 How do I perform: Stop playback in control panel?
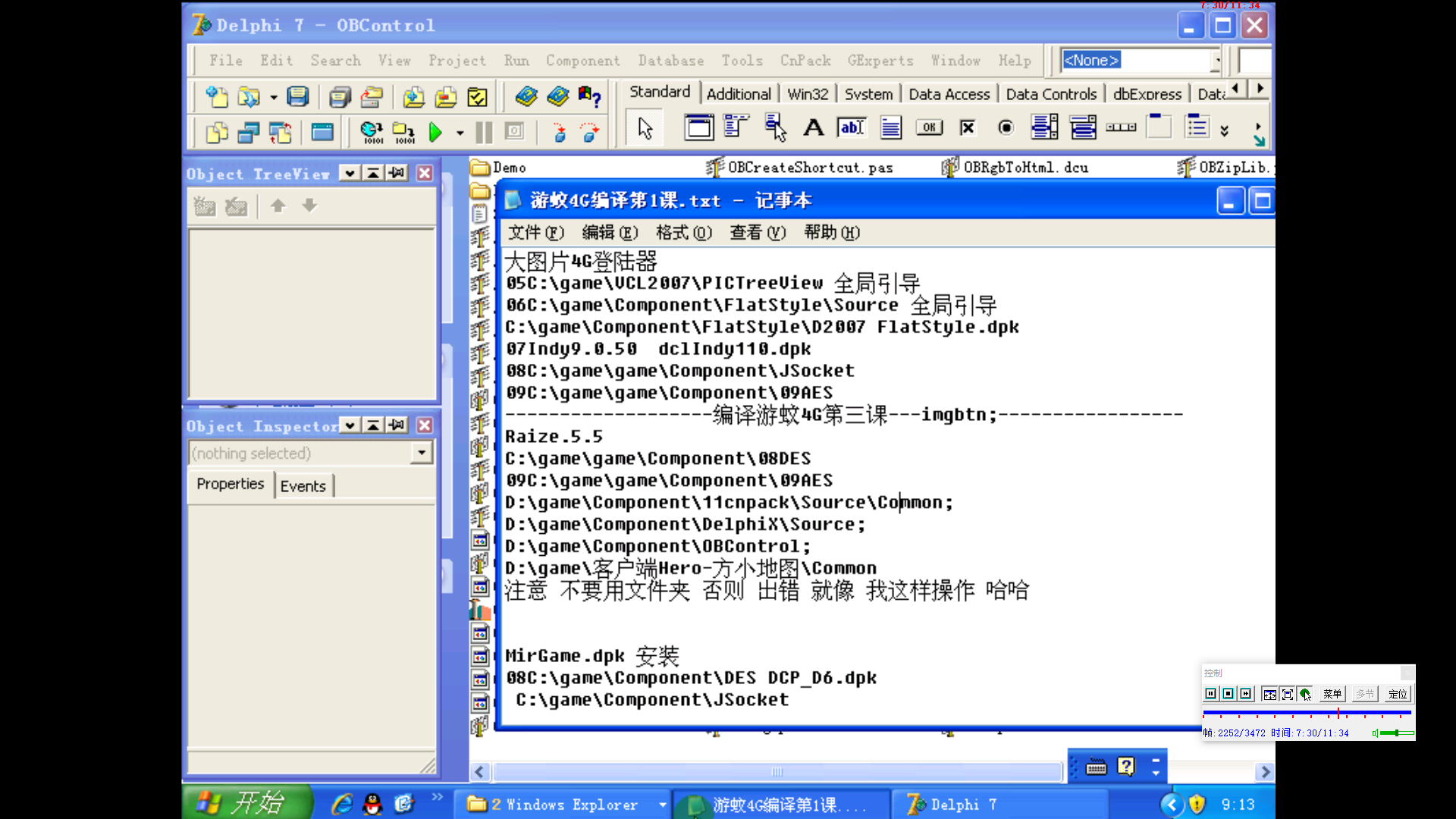[x=1228, y=694]
